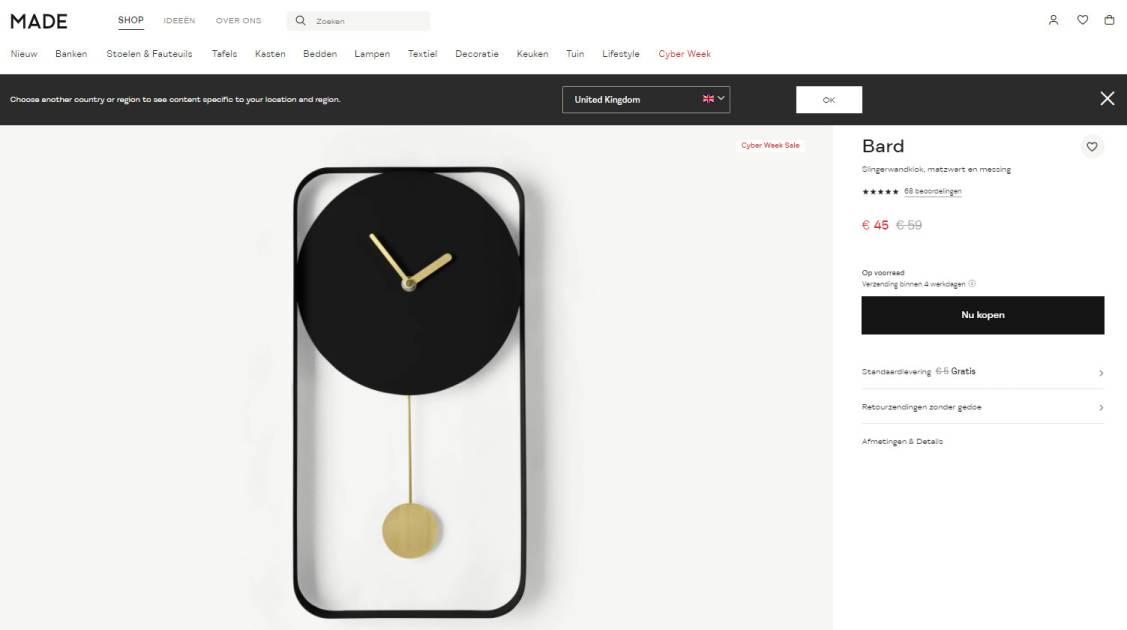Screen dimensions: 1127x630
Task: Open the 68 beoordelingen reviews link
Action: (x=932, y=191)
